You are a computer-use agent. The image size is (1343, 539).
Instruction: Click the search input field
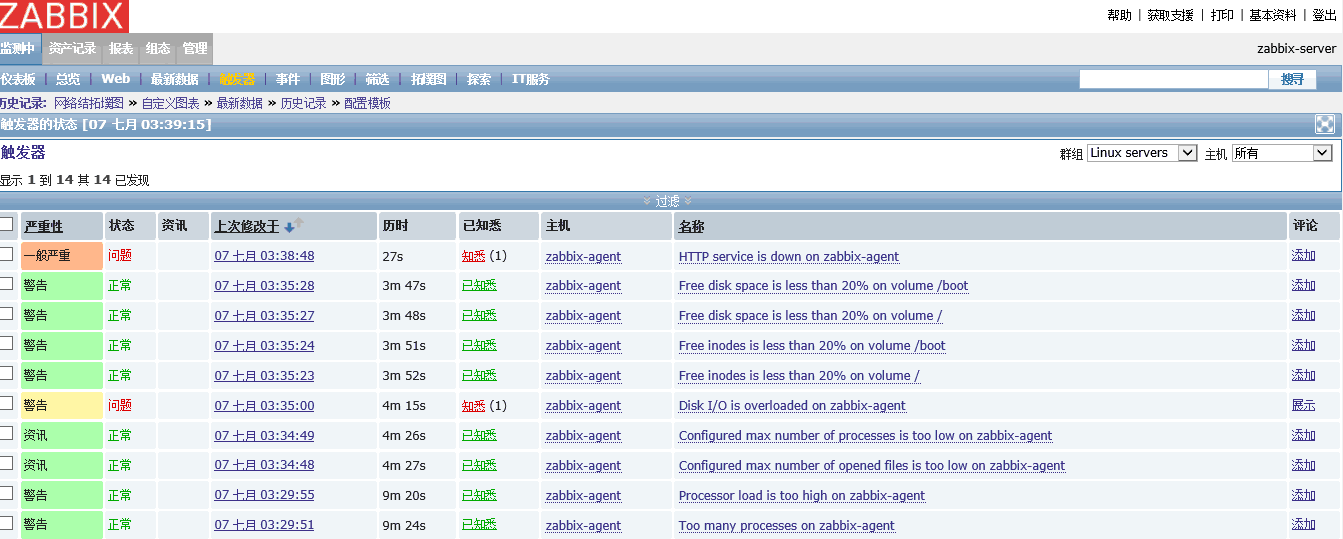1173,79
